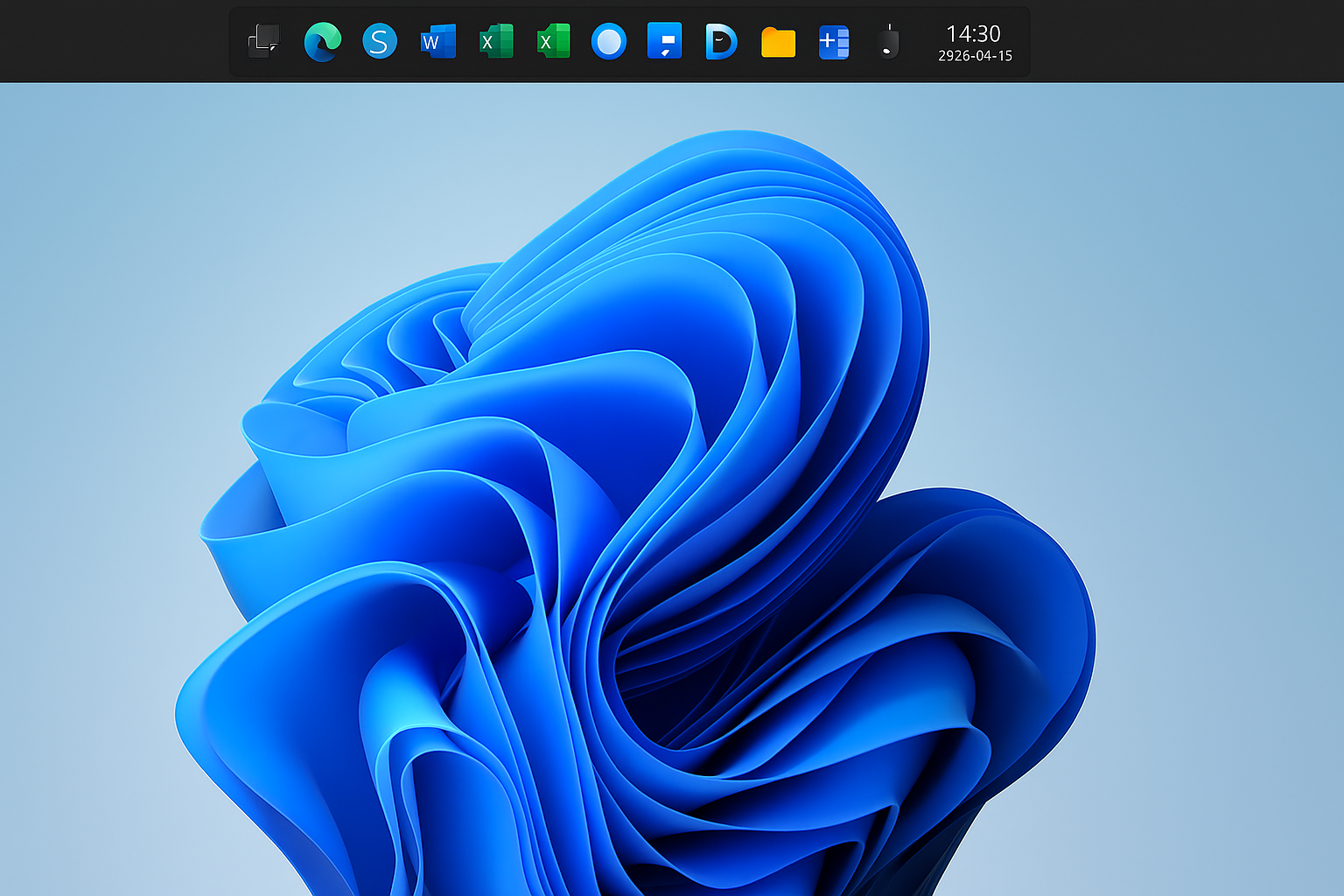Open the yellow File Explorer folder
Viewport: 1344px width, 896px height.
(x=778, y=42)
